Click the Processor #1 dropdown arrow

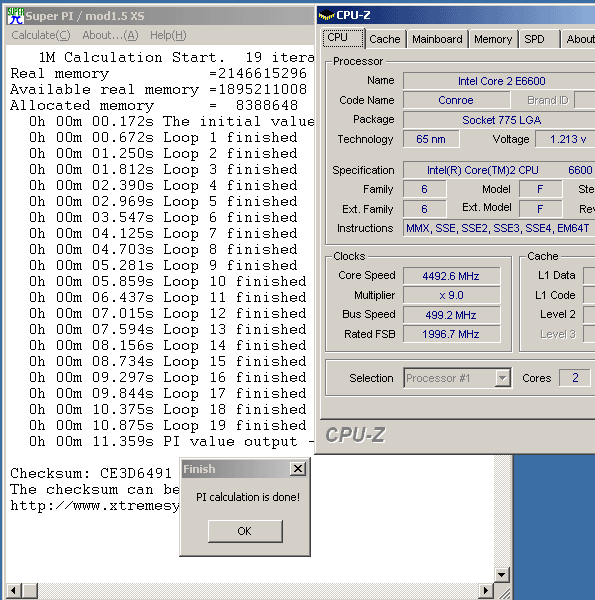click(502, 378)
